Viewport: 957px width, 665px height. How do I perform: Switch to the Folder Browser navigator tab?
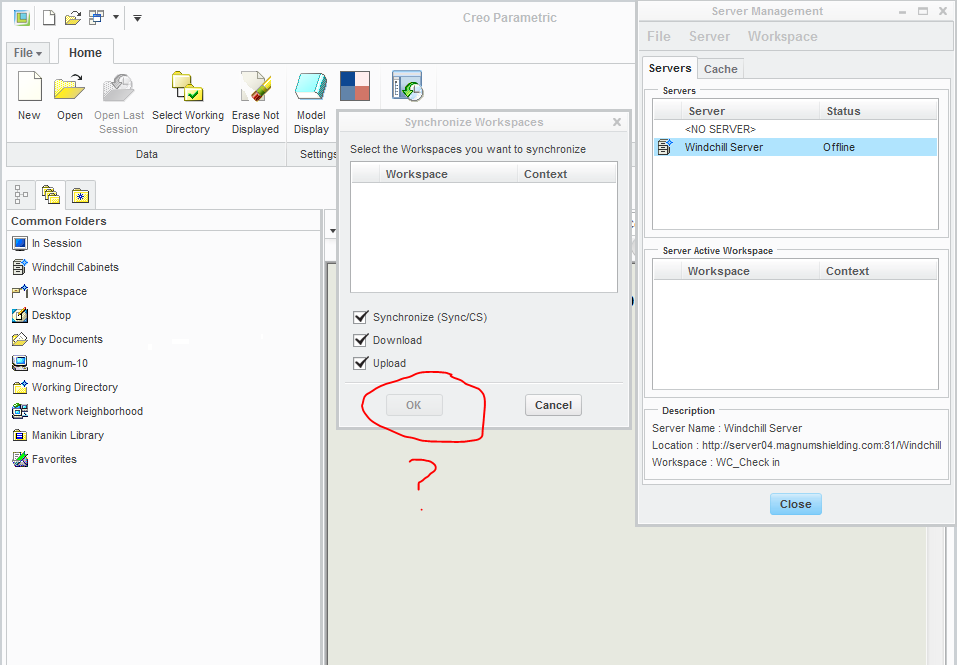coord(51,195)
